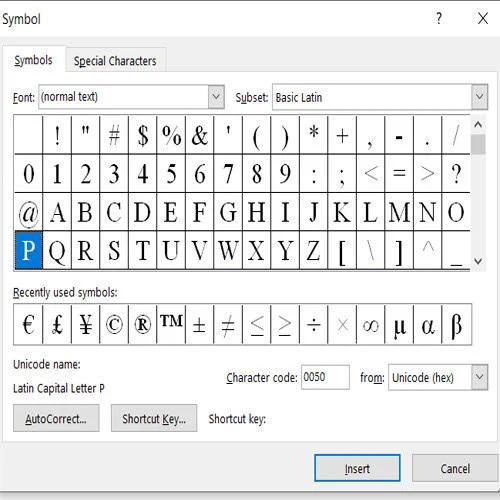The image size is (500, 500).
Task: Expand the Subset dropdown showing Basic Latin
Action: tap(479, 97)
